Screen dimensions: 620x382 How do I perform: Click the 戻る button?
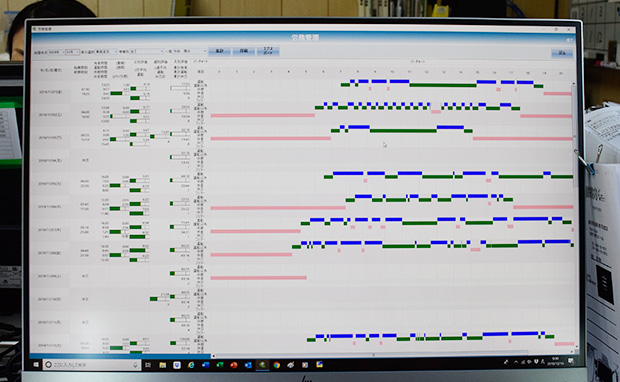562,53
